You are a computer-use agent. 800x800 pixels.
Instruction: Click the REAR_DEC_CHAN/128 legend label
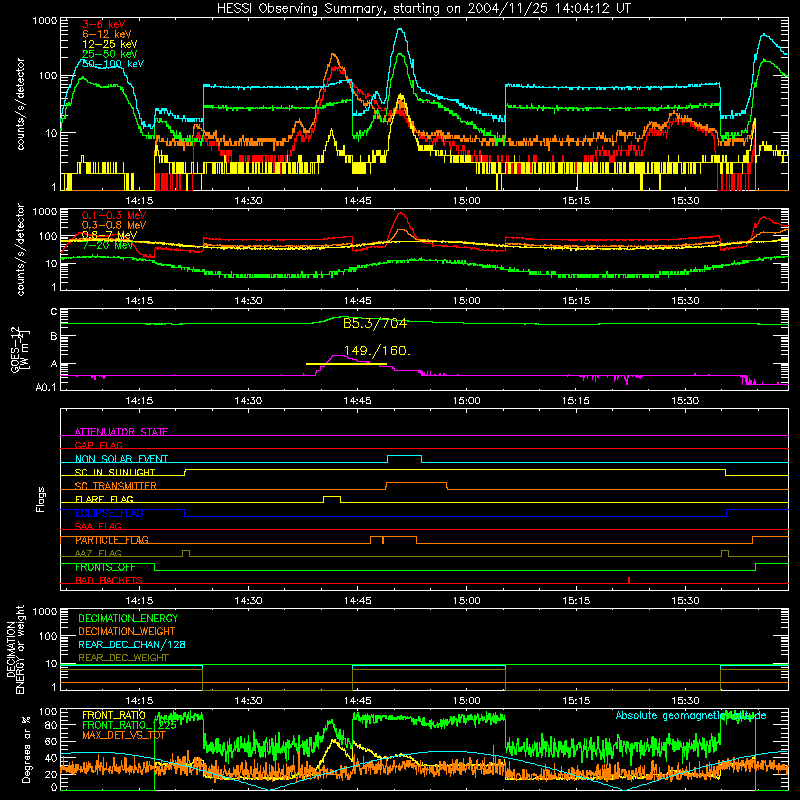132,644
